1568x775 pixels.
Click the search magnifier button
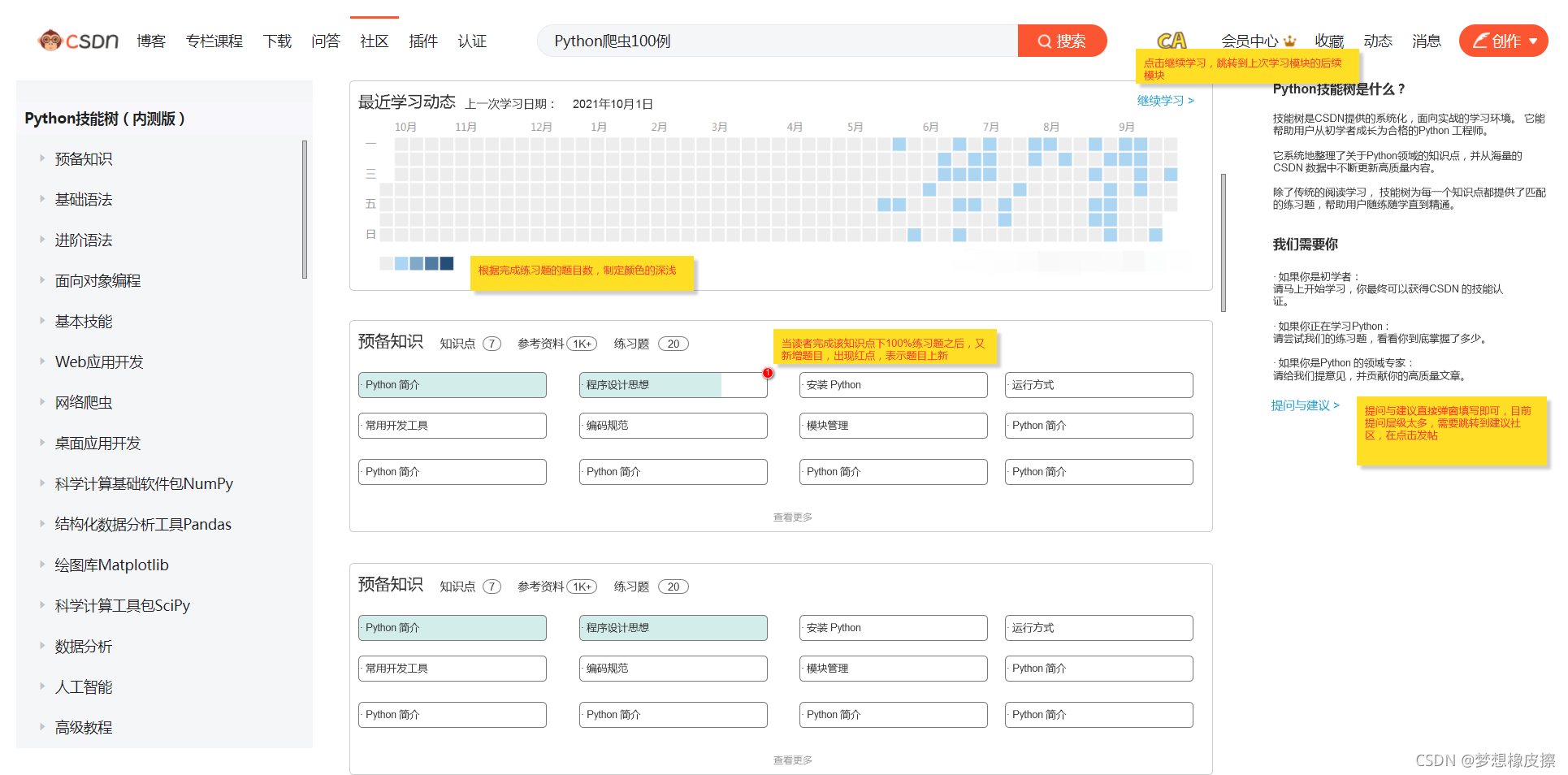click(x=1062, y=41)
